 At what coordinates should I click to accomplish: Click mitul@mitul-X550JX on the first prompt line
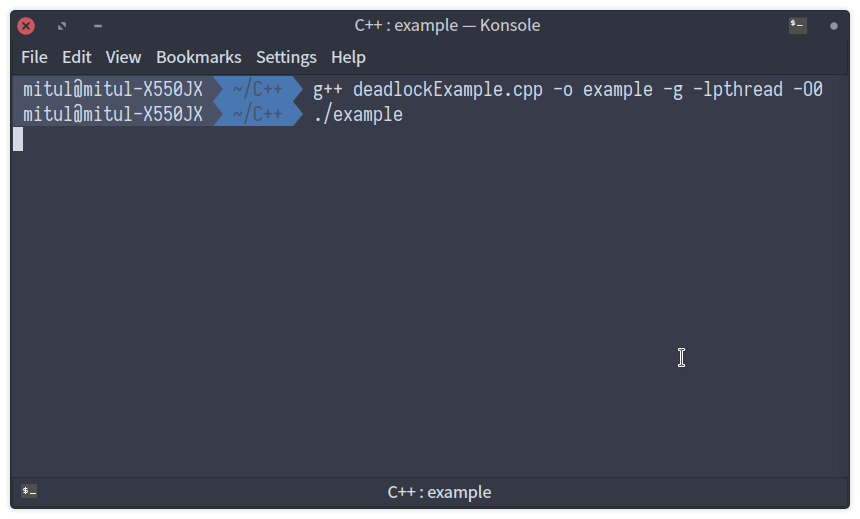(113, 89)
